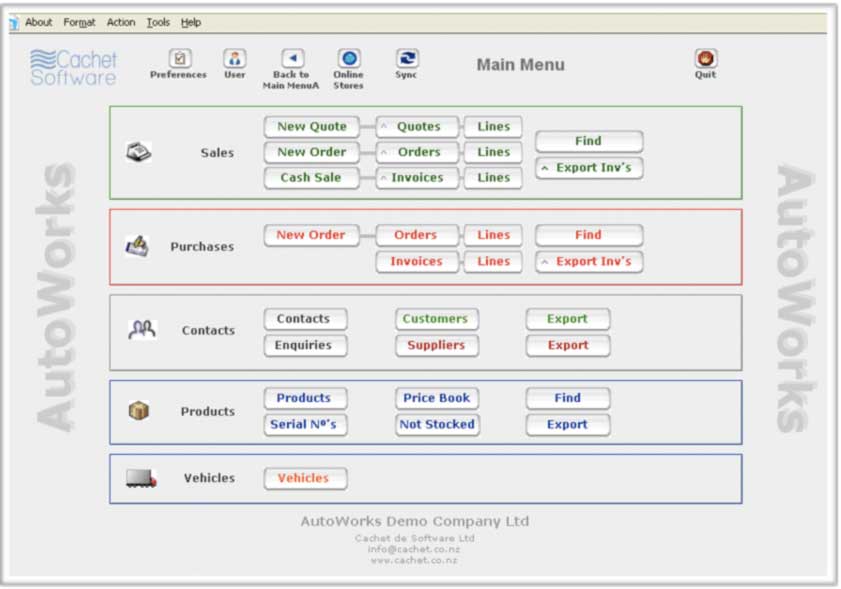Viewport: 841px width, 589px height.
Task: Click Find in the Products section
Action: tap(568, 398)
